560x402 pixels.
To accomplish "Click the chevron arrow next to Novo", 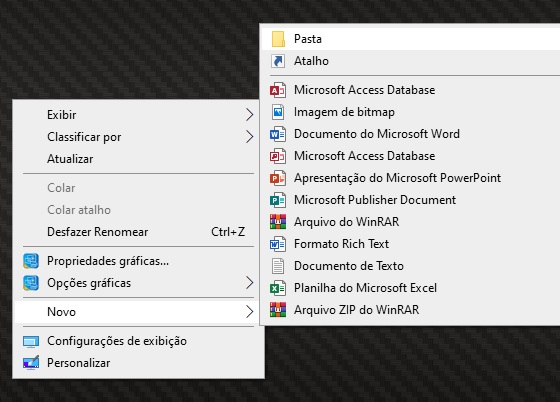I will click(x=250, y=312).
